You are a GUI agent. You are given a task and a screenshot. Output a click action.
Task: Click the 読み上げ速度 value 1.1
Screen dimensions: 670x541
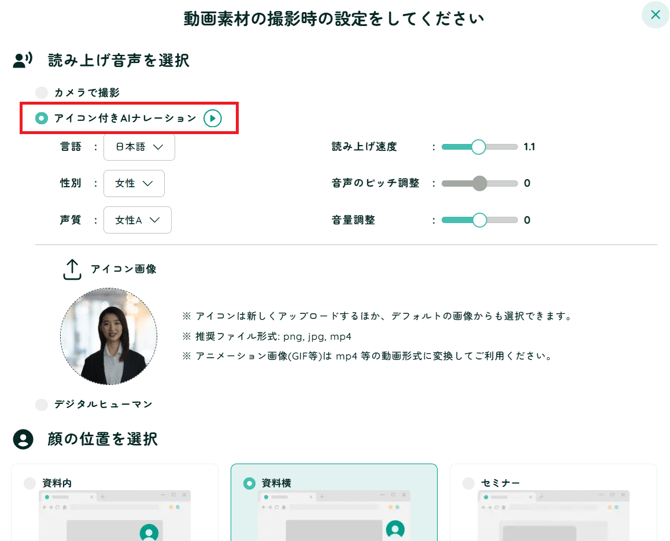pyautogui.click(x=529, y=147)
